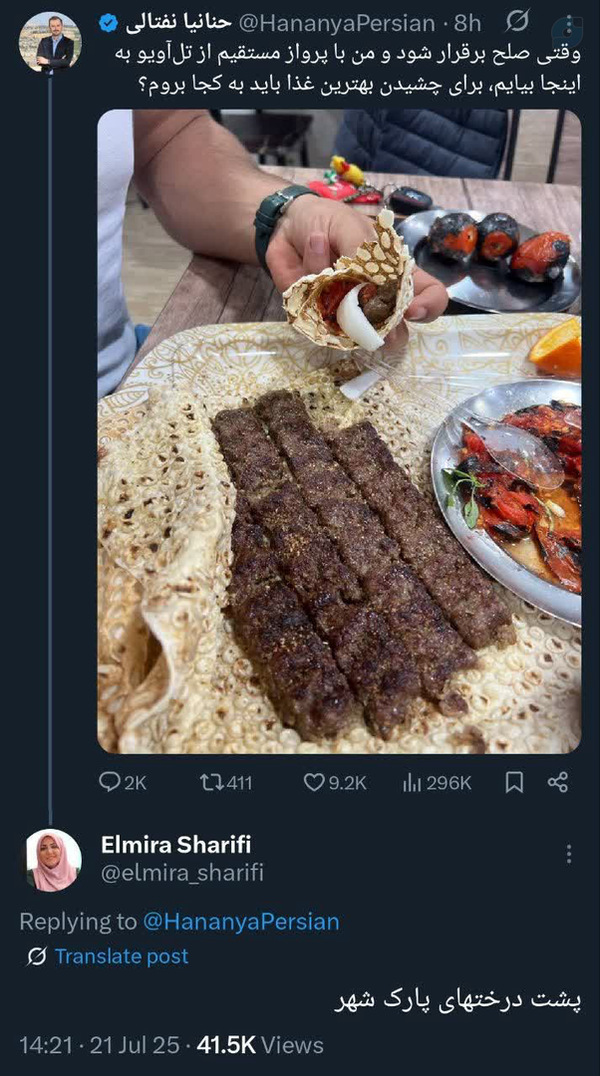
Task: Click the 14:21 · 21 Jul 25 timestamp
Action: [x=100, y=1045]
